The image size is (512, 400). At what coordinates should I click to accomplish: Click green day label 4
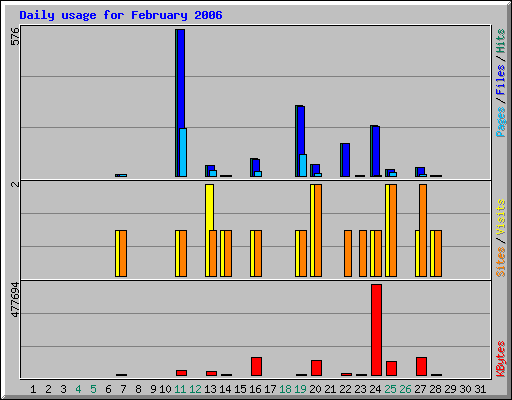78,389
